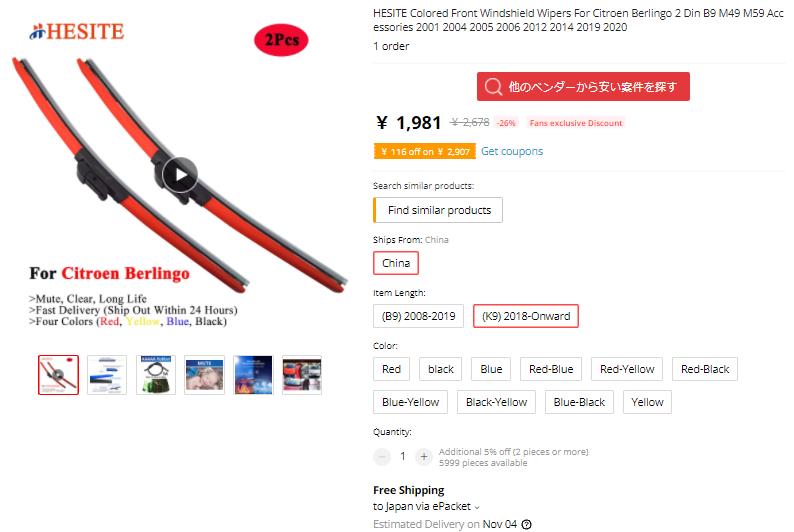Click the plus quantity icon
The width and height of the screenshot is (794, 532).
click(424, 457)
